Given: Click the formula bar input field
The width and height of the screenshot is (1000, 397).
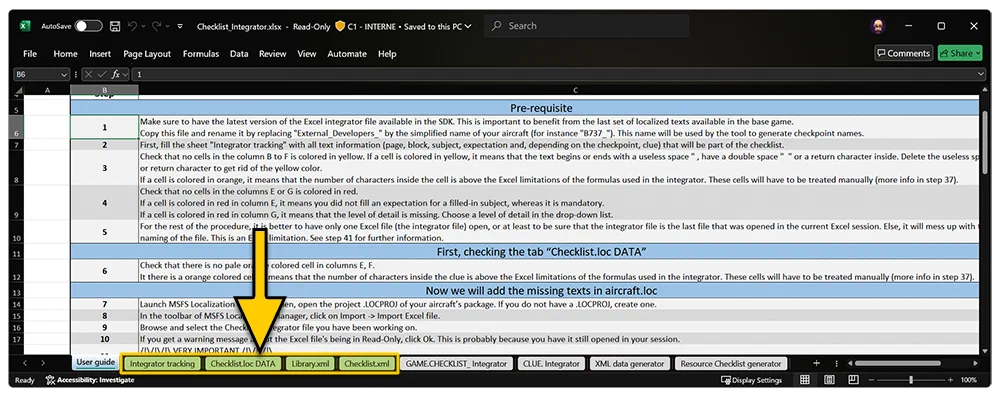Looking at the screenshot, I should pyautogui.click(x=554, y=75).
